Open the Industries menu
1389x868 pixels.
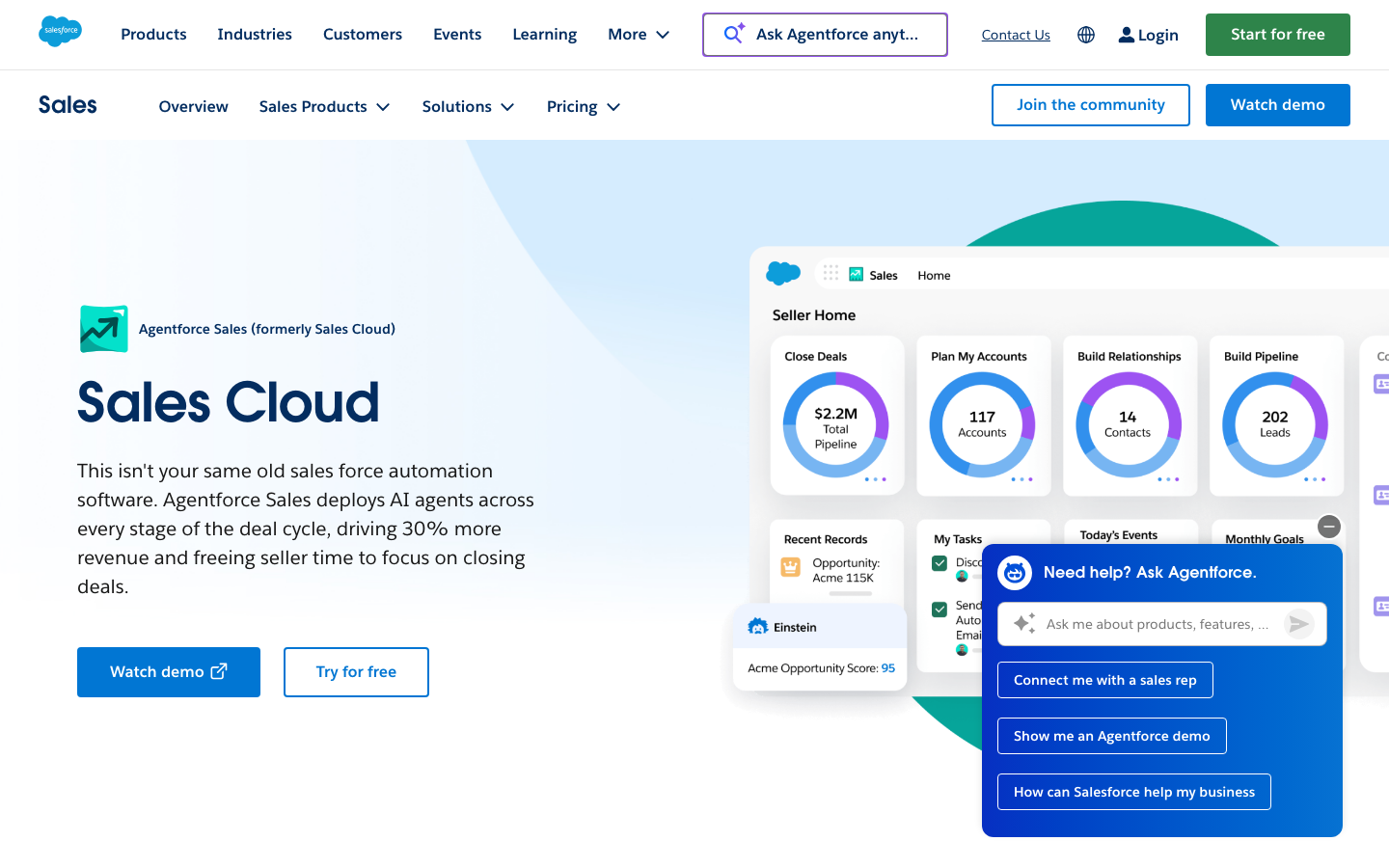click(255, 35)
